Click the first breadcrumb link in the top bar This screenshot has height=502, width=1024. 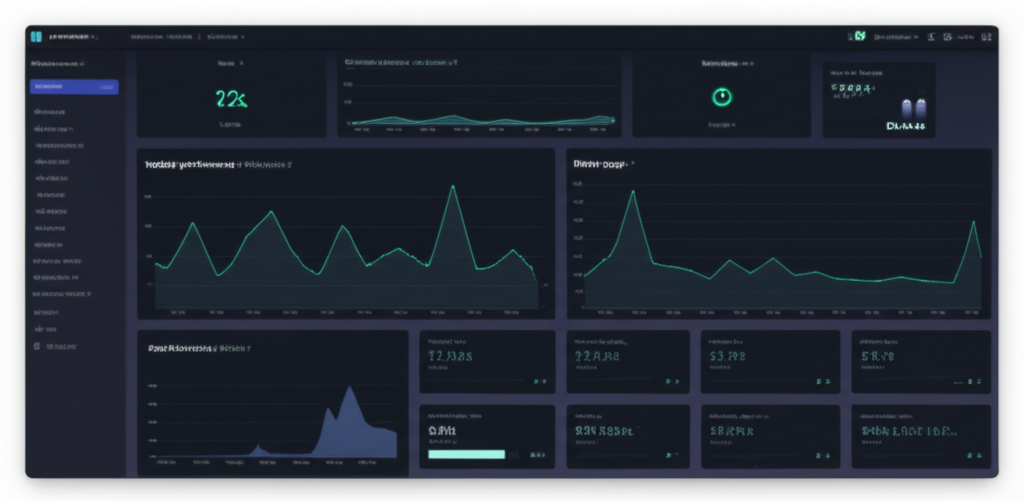coord(160,37)
